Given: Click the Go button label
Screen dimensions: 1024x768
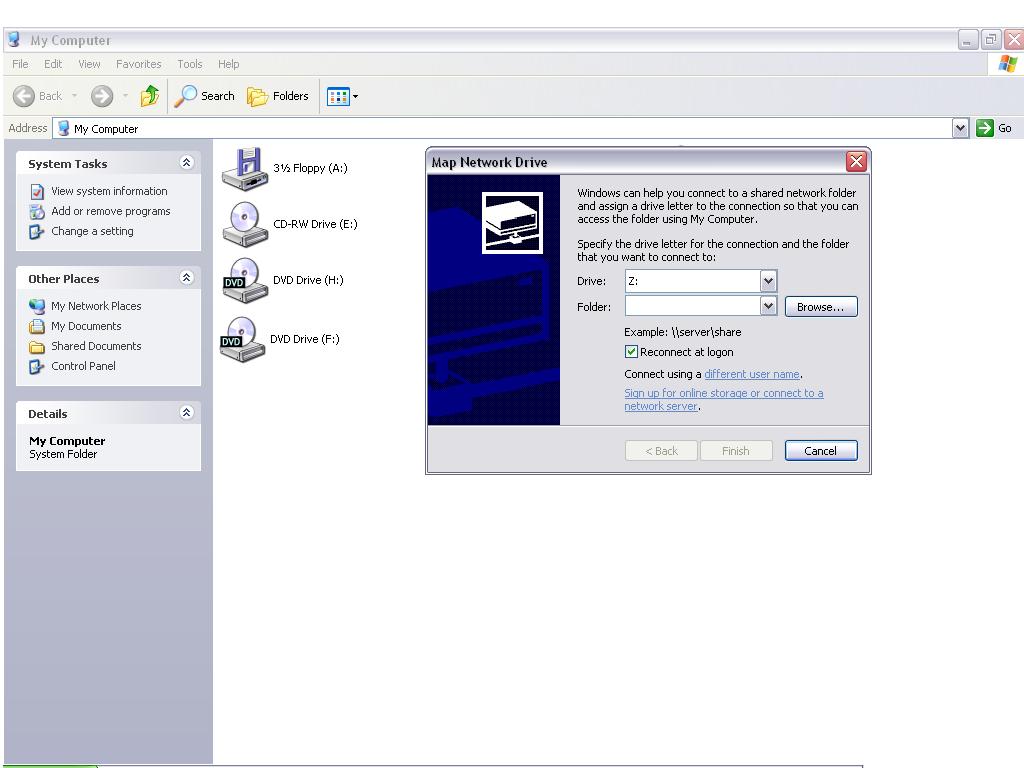Looking at the screenshot, I should point(1005,129).
